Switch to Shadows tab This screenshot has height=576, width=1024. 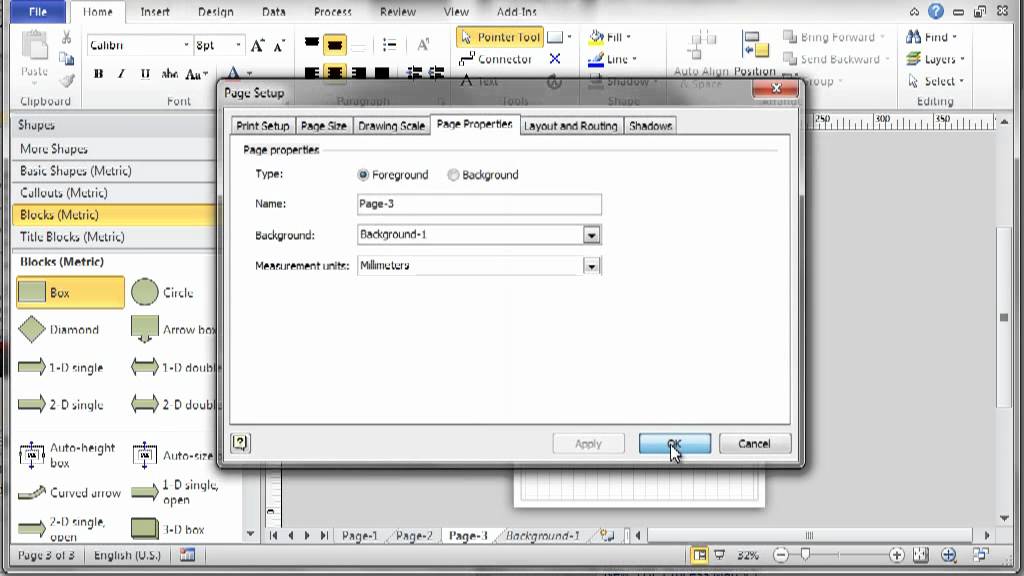650,126
